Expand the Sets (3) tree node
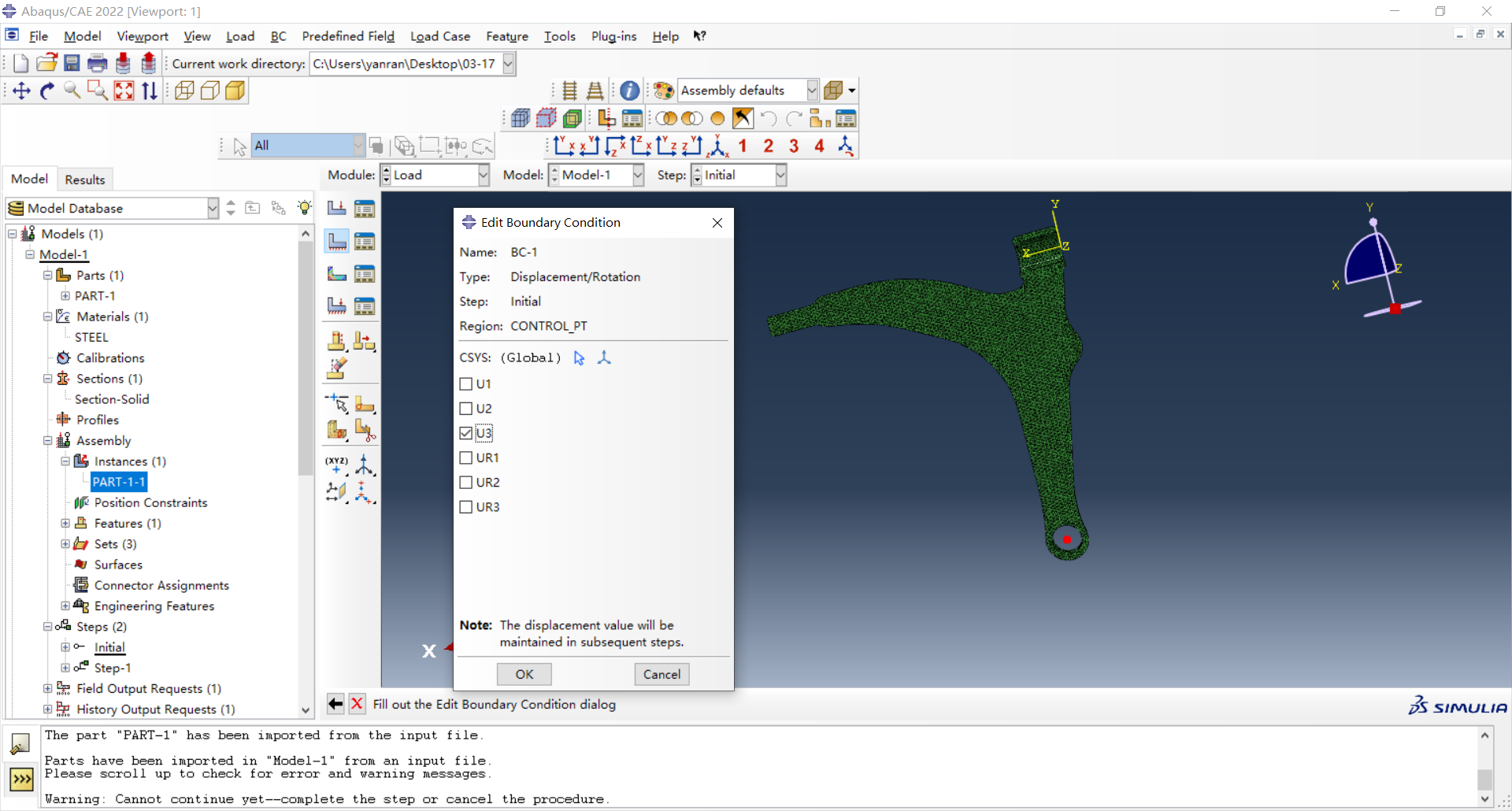The image size is (1512, 811). (65, 544)
